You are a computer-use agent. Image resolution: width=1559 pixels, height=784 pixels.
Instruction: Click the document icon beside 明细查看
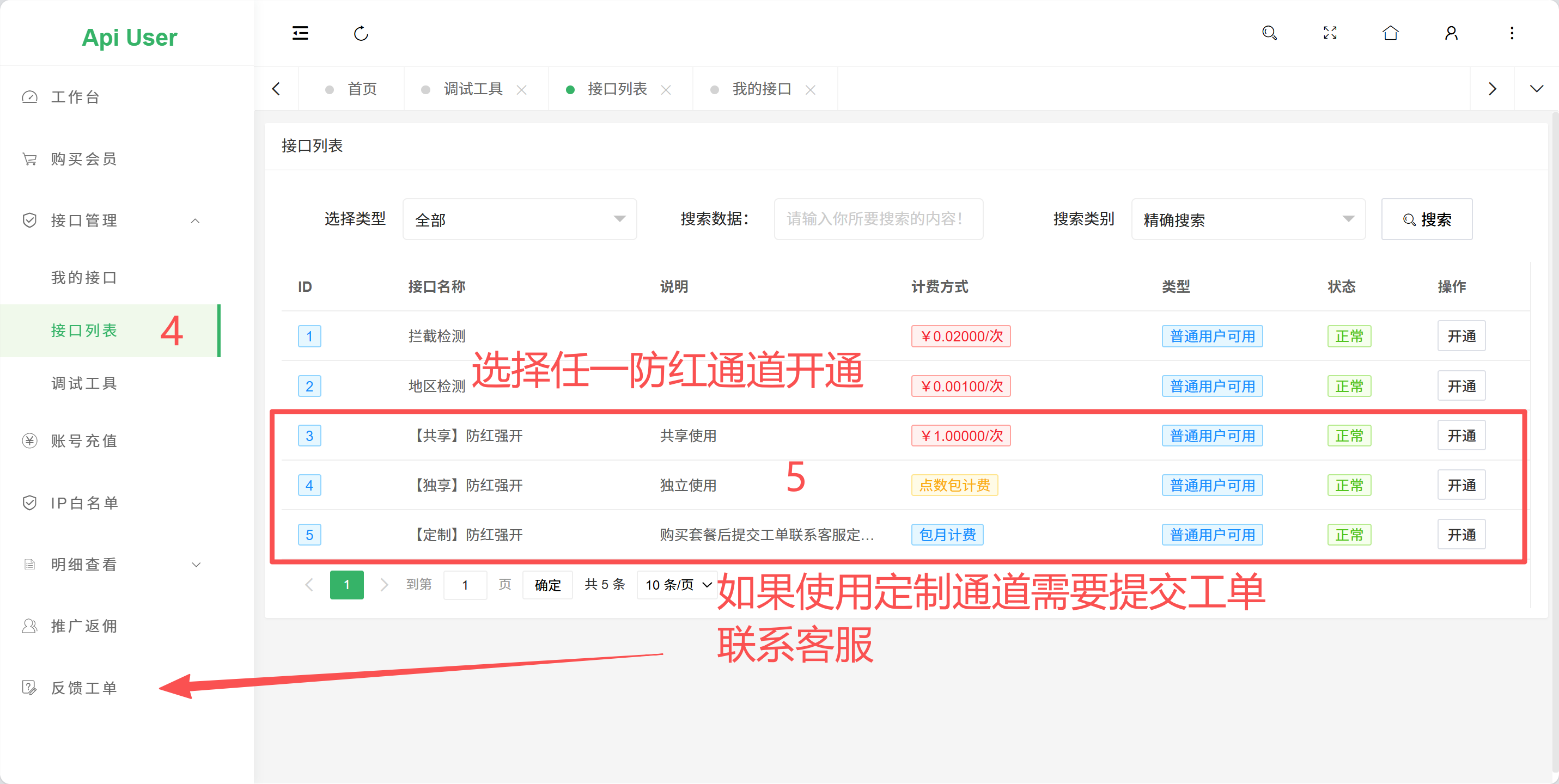pyautogui.click(x=29, y=564)
